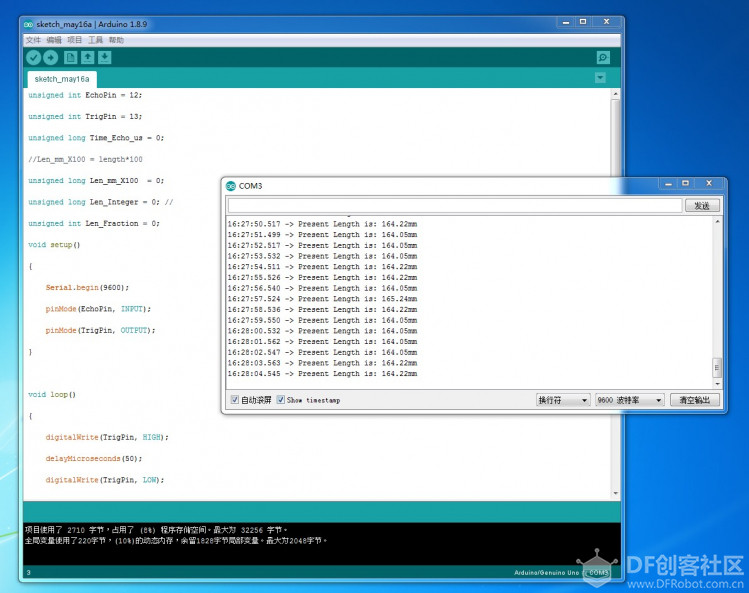Click the comment '//Len_mm_X100 = length*100'
The height and width of the screenshot is (593, 749).
86,160
